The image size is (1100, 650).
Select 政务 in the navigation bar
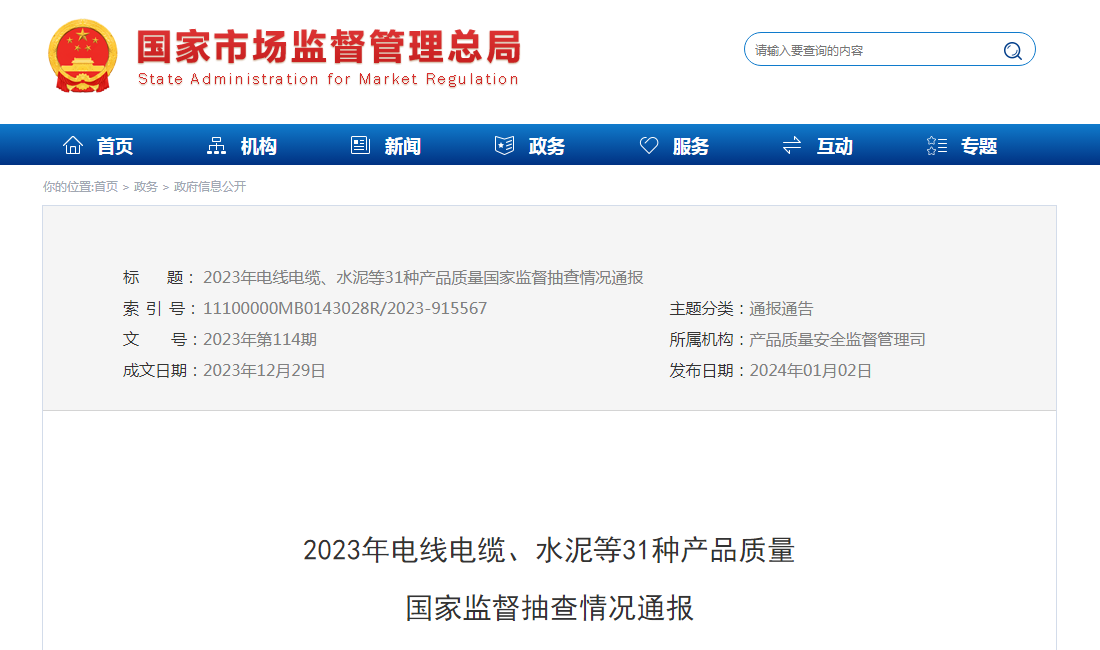547,147
